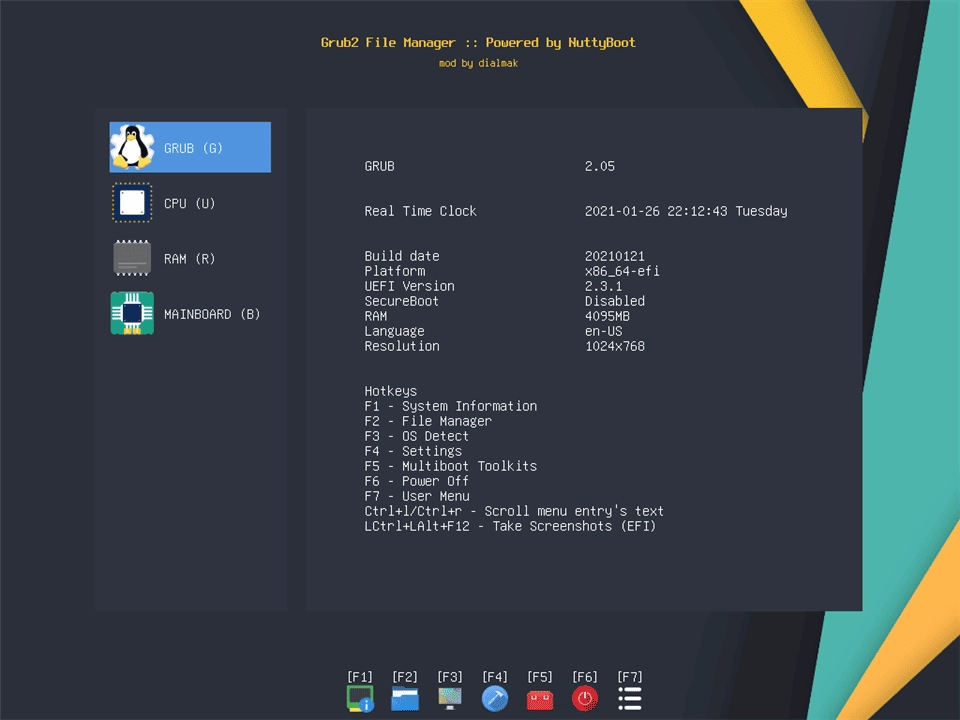Click the [F7] label in bottom bar

point(629,677)
